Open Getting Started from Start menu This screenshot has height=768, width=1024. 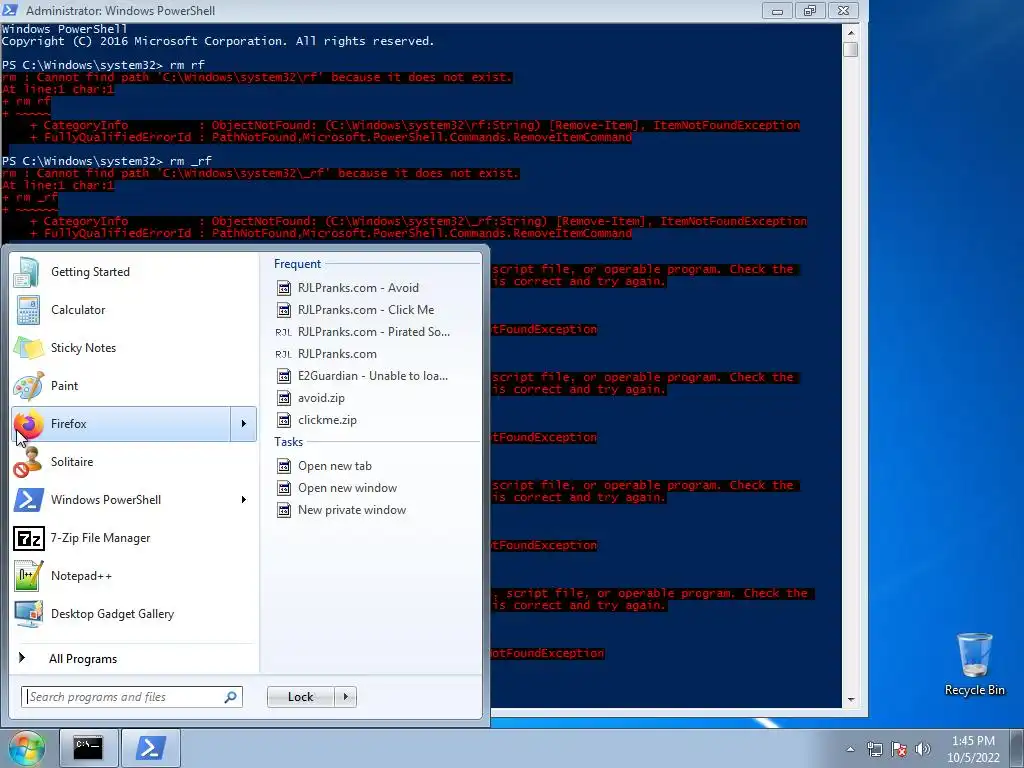click(133, 272)
